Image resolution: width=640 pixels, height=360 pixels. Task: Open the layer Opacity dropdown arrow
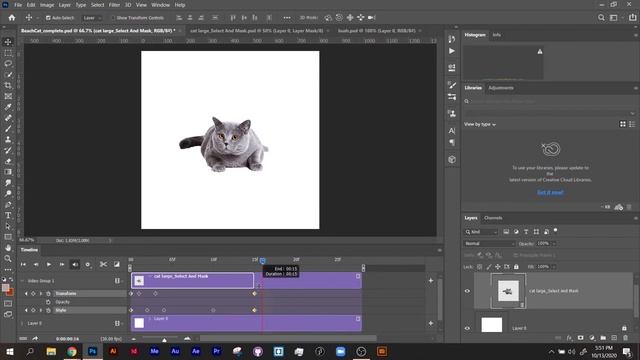[554, 243]
